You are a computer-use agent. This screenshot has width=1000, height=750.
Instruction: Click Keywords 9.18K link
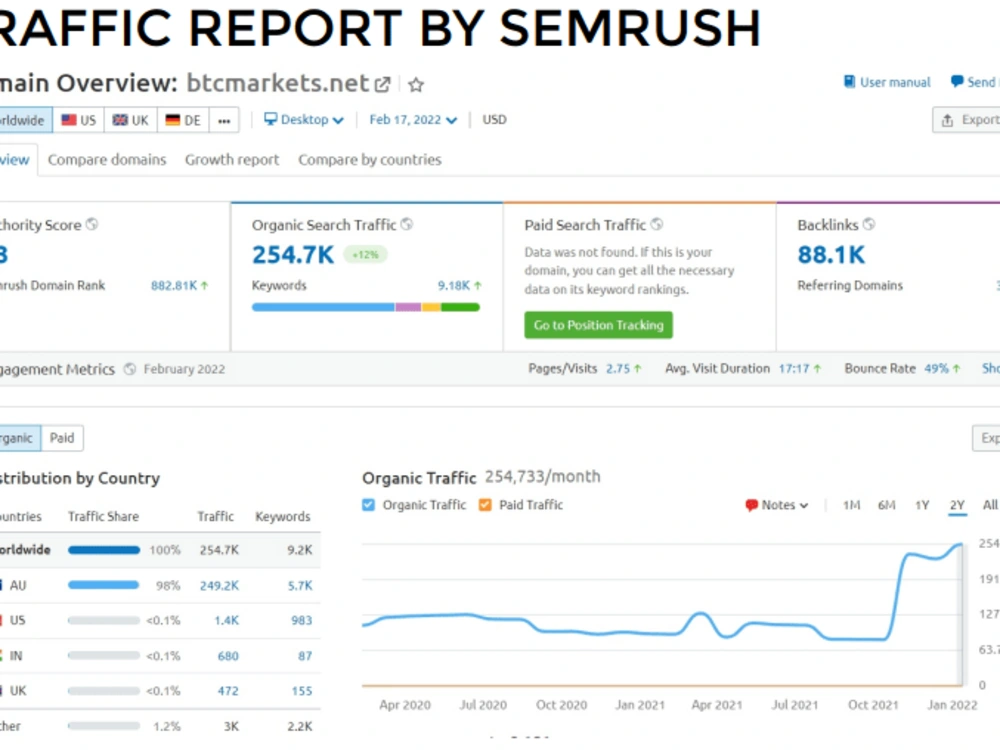(453, 286)
